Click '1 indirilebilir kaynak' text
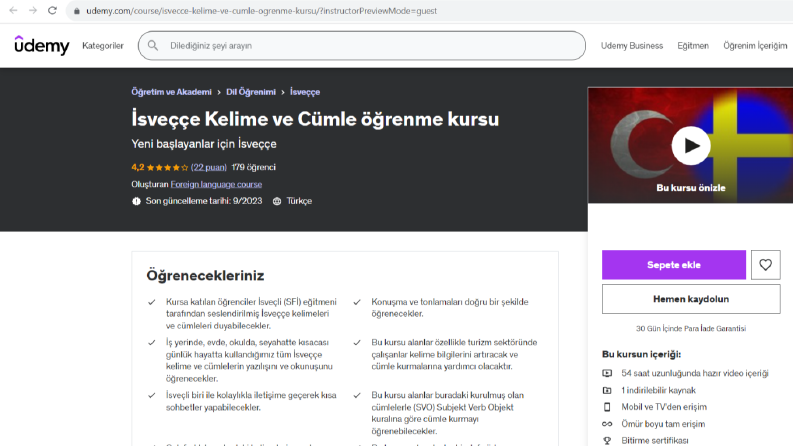793x446 pixels. pos(658,390)
